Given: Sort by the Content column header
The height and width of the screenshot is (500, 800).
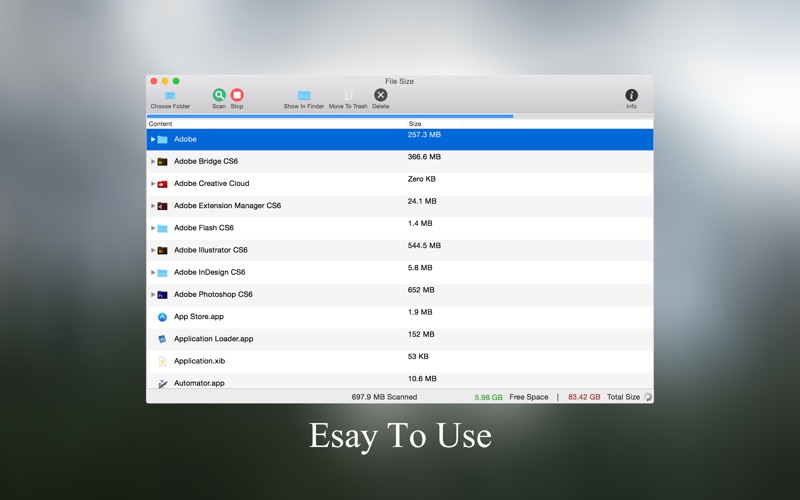Looking at the screenshot, I should click(277, 123).
